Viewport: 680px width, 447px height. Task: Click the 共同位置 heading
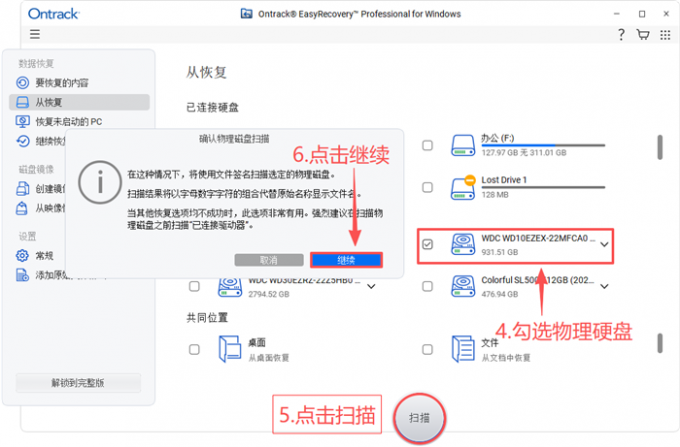[207, 318]
